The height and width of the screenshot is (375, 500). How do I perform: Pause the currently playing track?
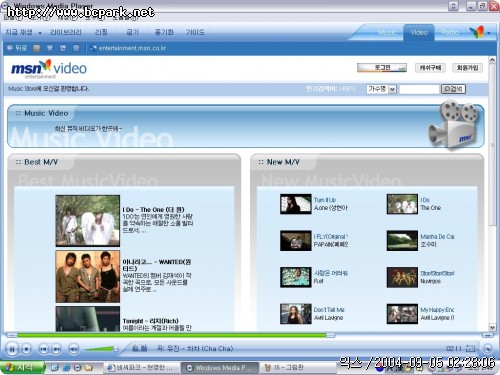click(12, 349)
